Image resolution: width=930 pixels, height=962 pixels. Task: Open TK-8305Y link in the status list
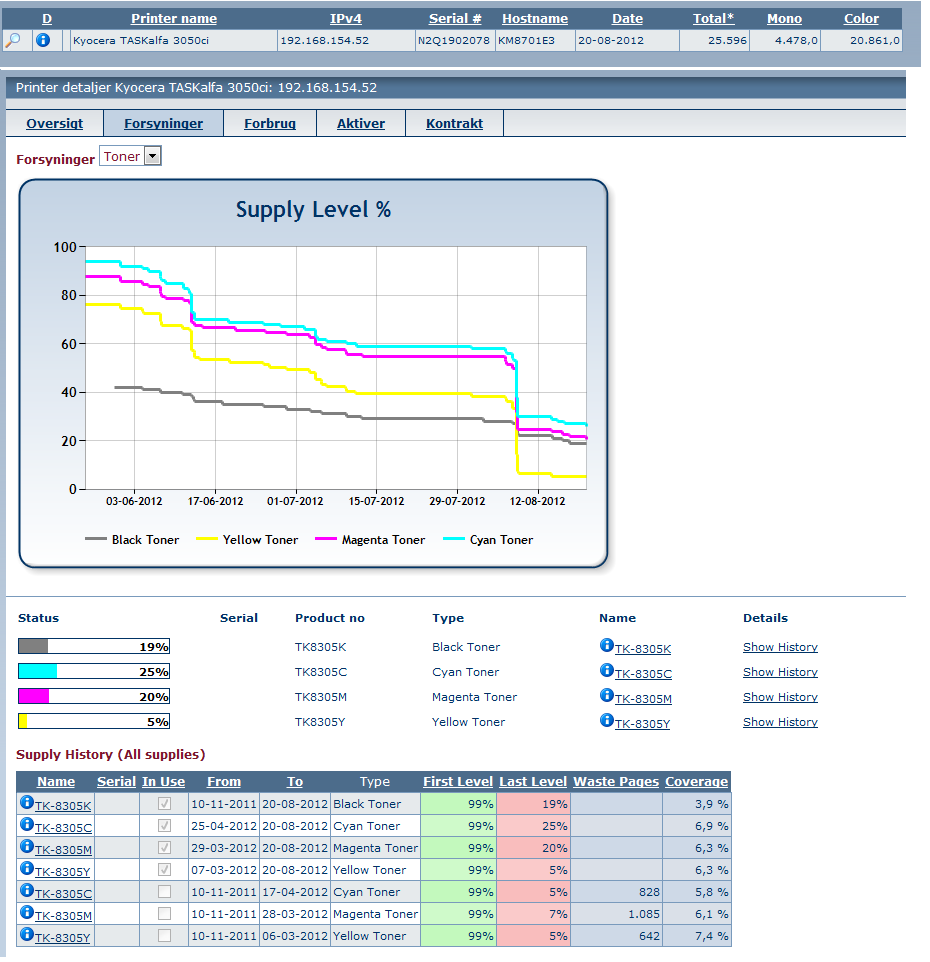[642, 724]
